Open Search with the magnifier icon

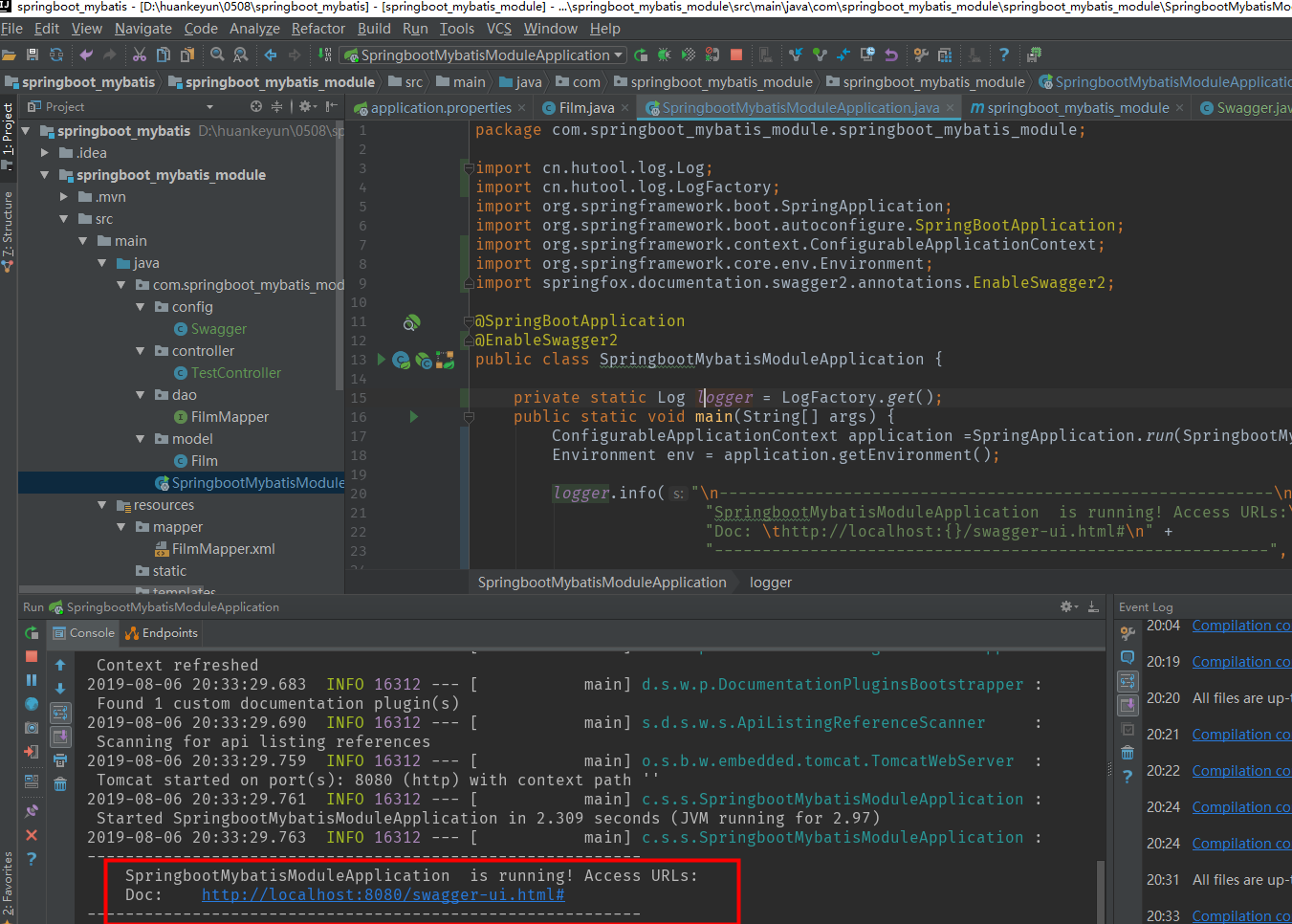point(216,55)
